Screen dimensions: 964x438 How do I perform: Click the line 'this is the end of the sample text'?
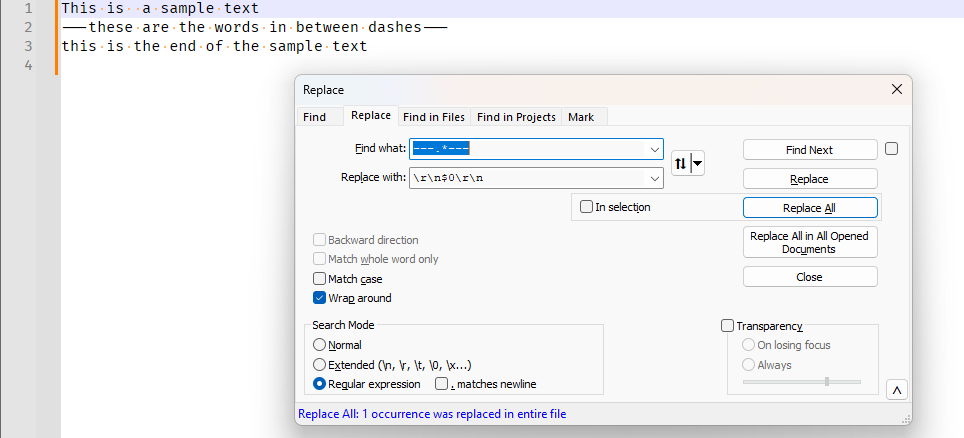pyautogui.click(x=215, y=46)
